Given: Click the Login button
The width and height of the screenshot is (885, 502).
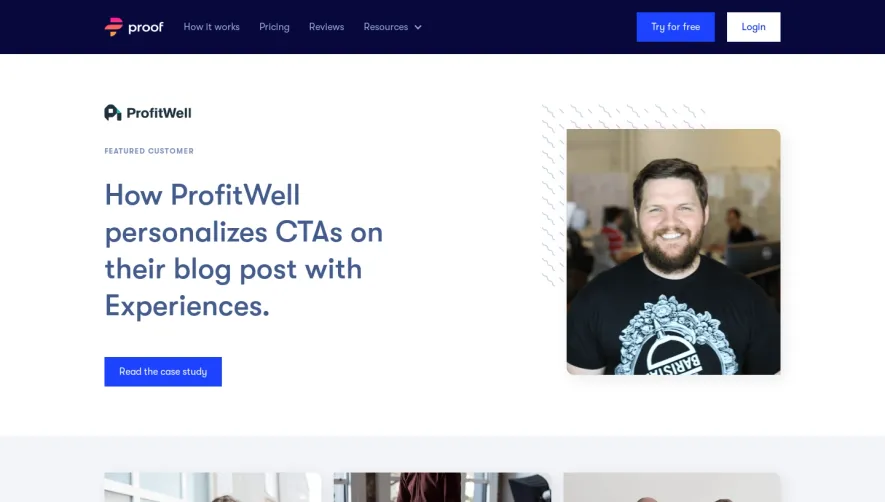Looking at the screenshot, I should pos(753,27).
